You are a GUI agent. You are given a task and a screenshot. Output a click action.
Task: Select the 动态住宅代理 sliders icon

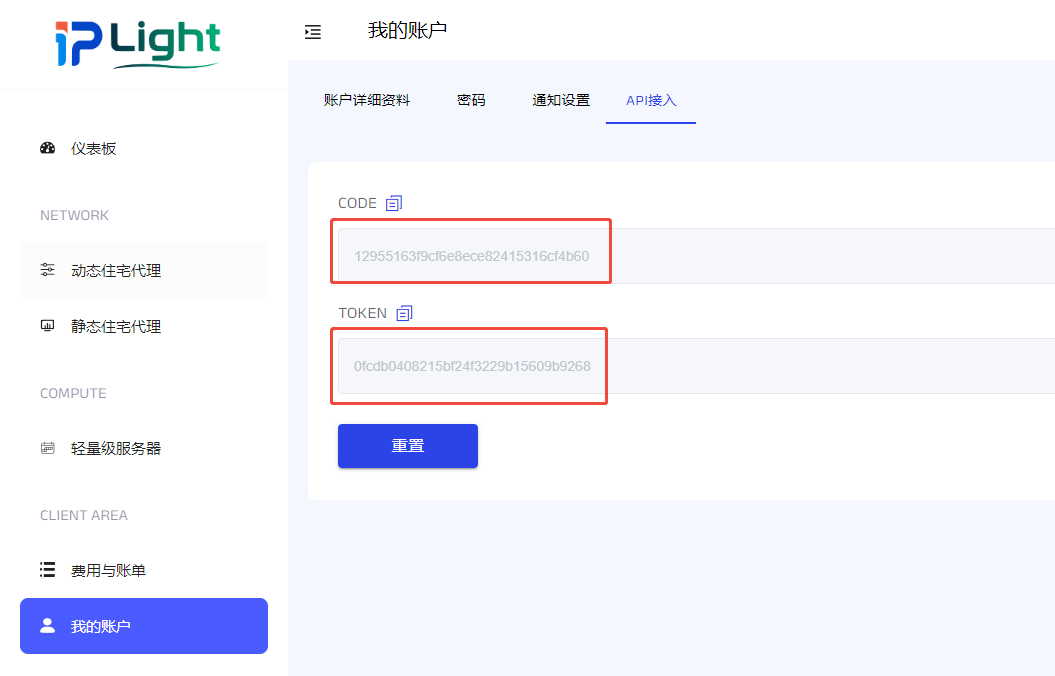(x=47, y=269)
